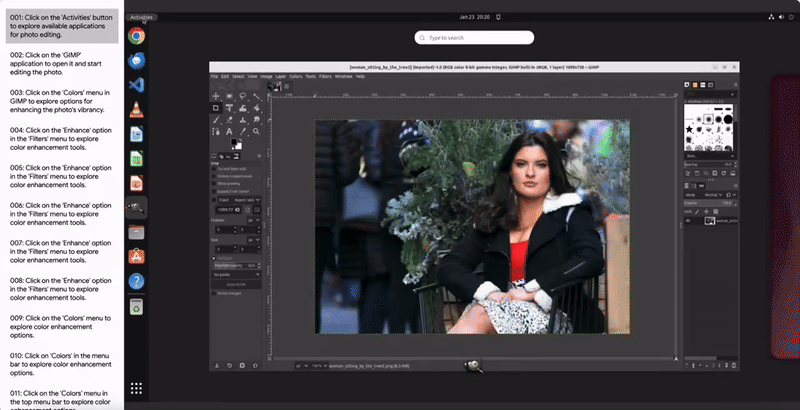This screenshot has height=410, width=800.
Task: Open the Position unit px dropdown
Action: [254, 220]
